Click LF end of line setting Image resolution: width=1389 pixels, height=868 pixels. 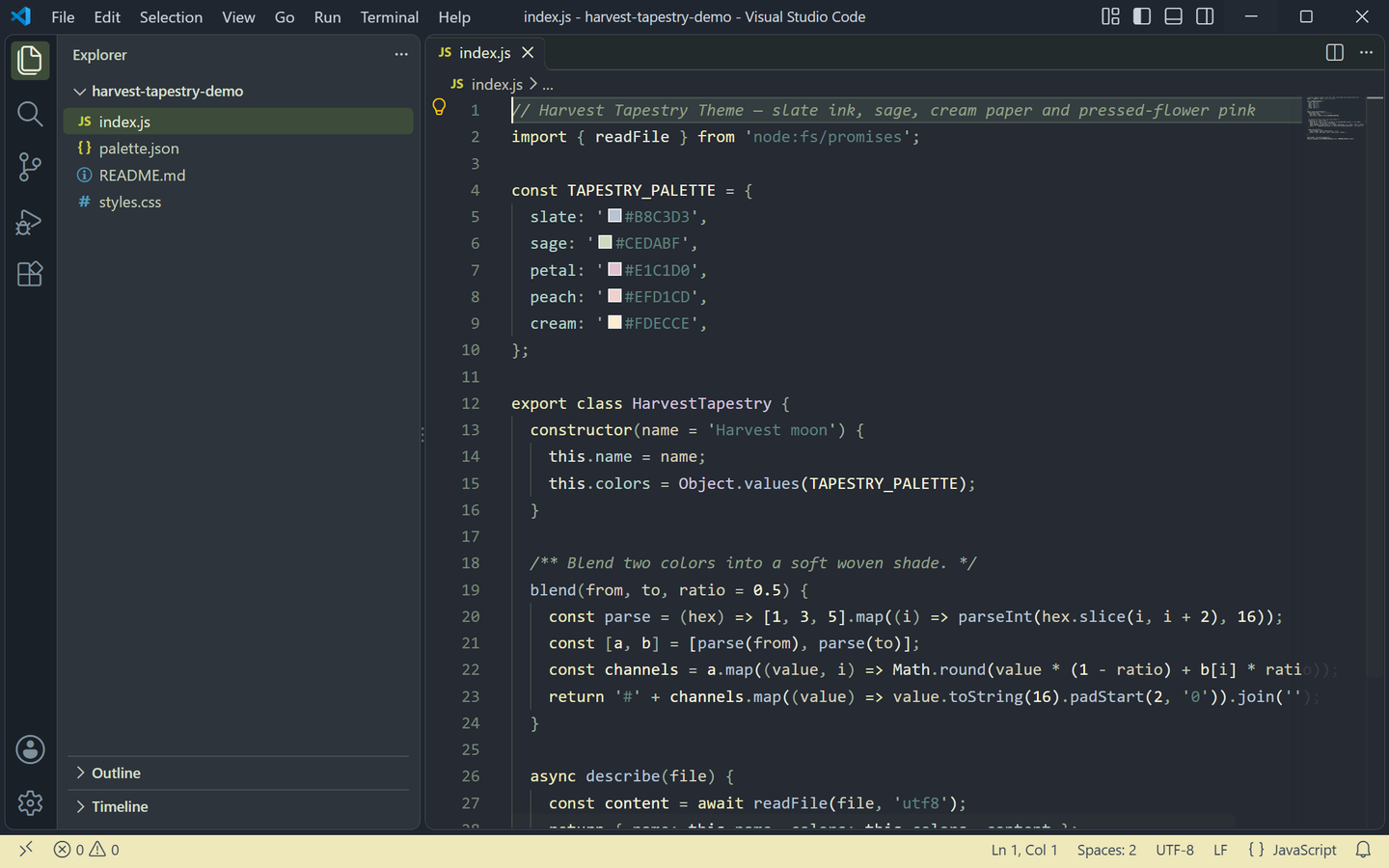(x=1220, y=850)
